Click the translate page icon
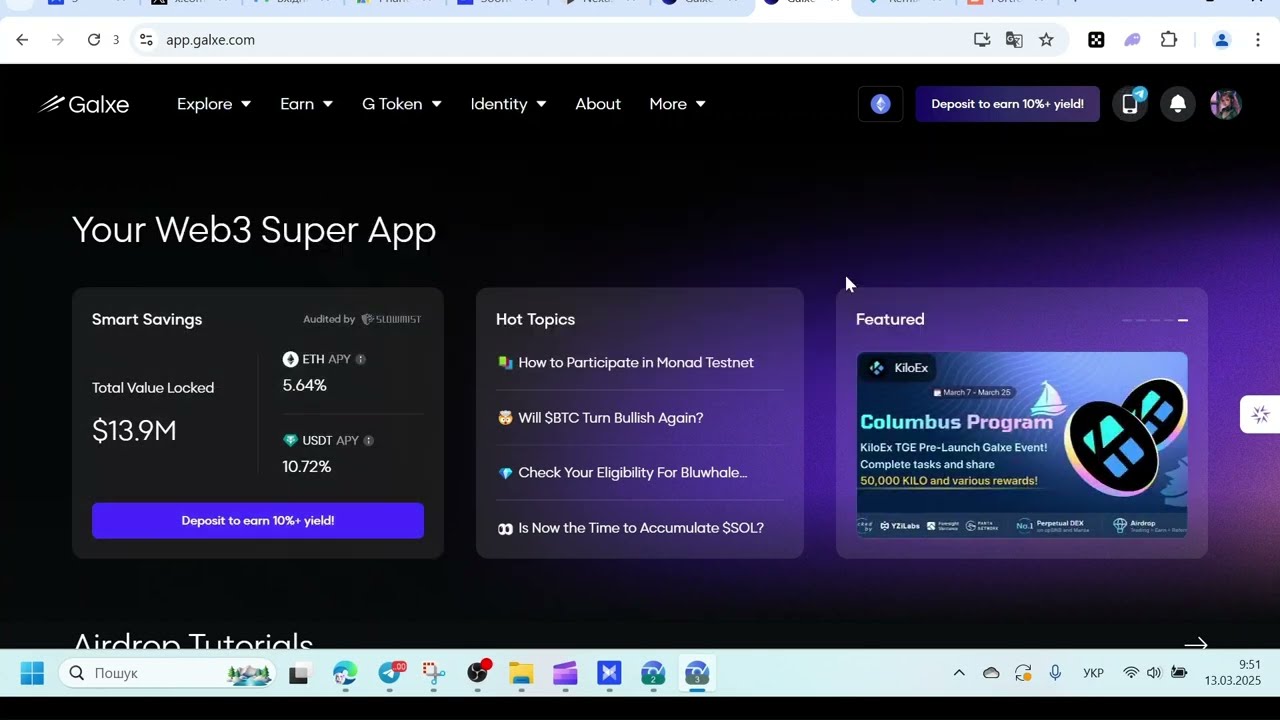This screenshot has height=720, width=1280. pyautogui.click(x=1014, y=40)
